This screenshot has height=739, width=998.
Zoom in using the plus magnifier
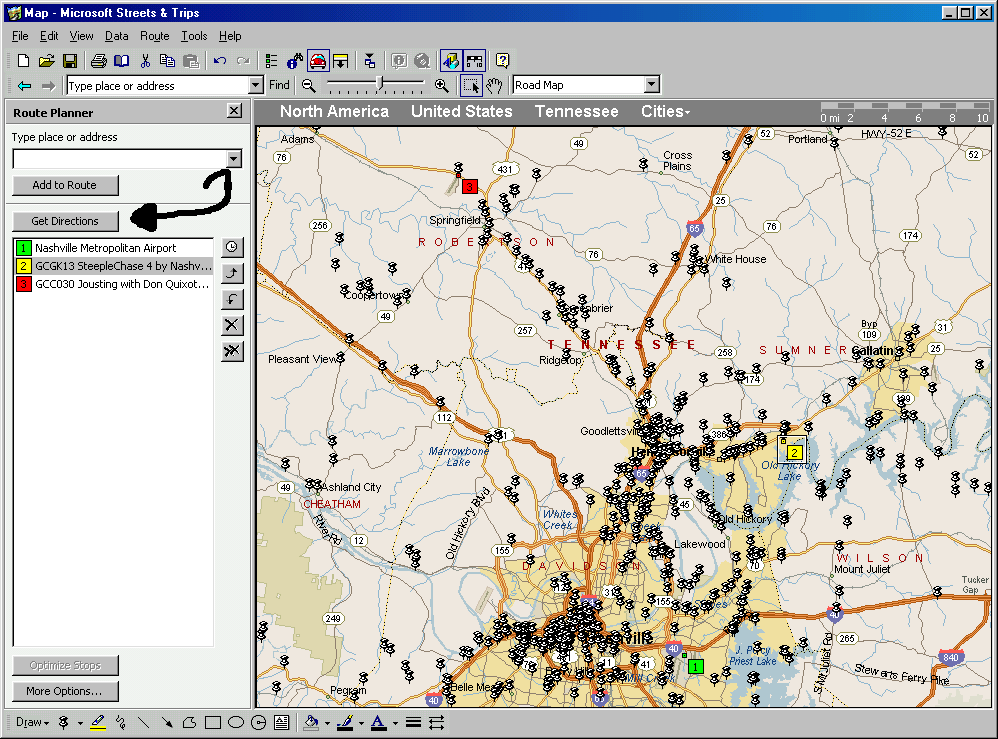(x=441, y=85)
